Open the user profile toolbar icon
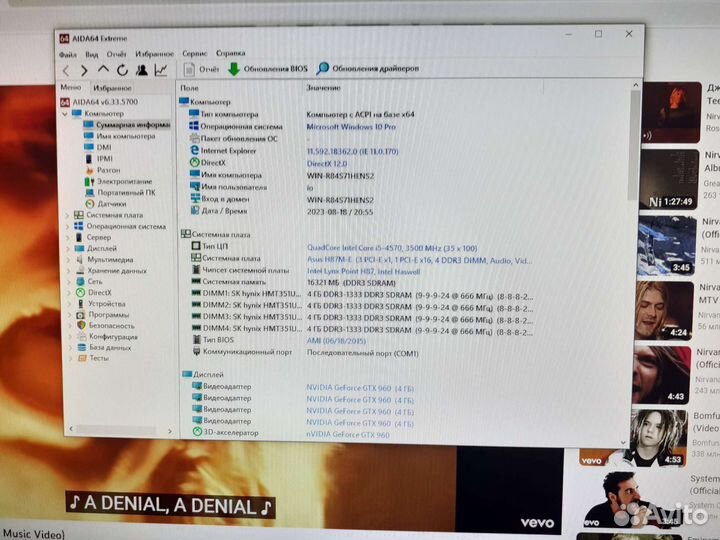 pos(141,70)
